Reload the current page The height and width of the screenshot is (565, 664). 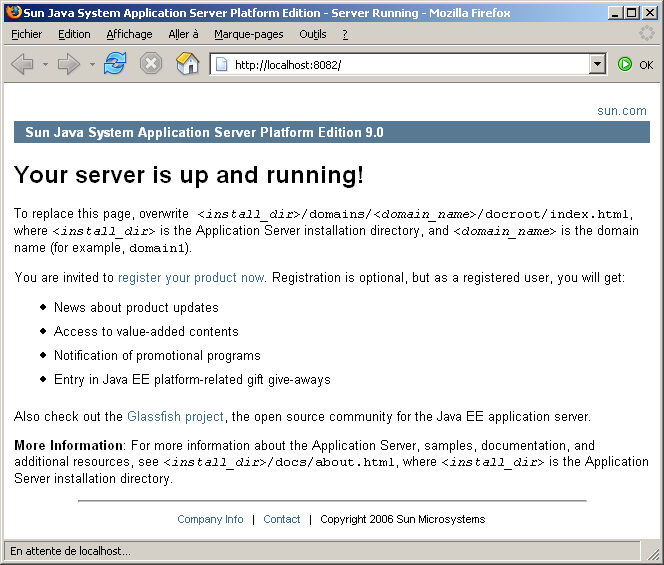coord(115,64)
